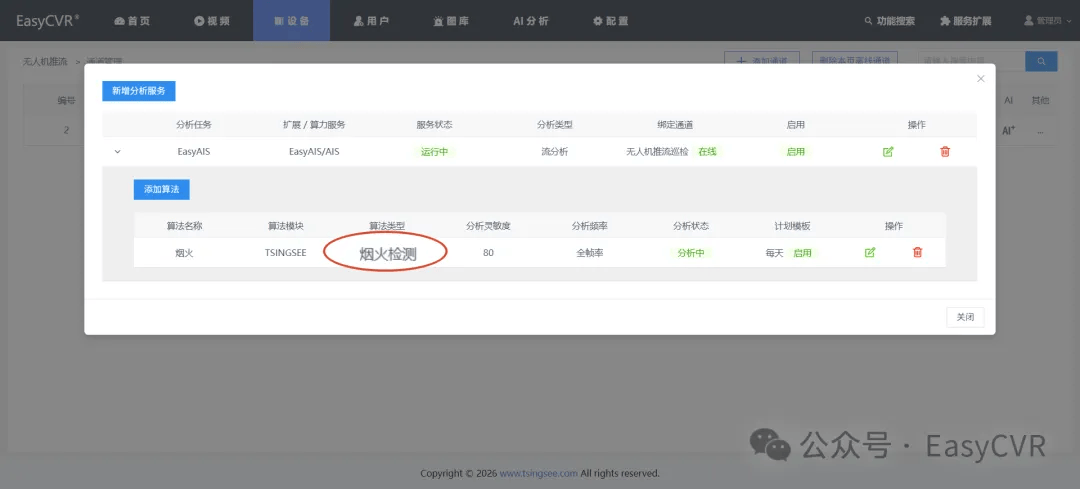Open the AI分析 navigation tab
The height and width of the screenshot is (489, 1080).
click(531, 21)
